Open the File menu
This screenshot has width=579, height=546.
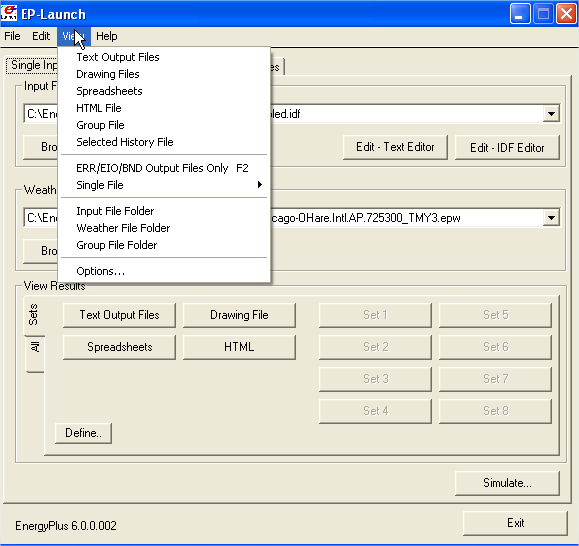pyautogui.click(x=12, y=36)
